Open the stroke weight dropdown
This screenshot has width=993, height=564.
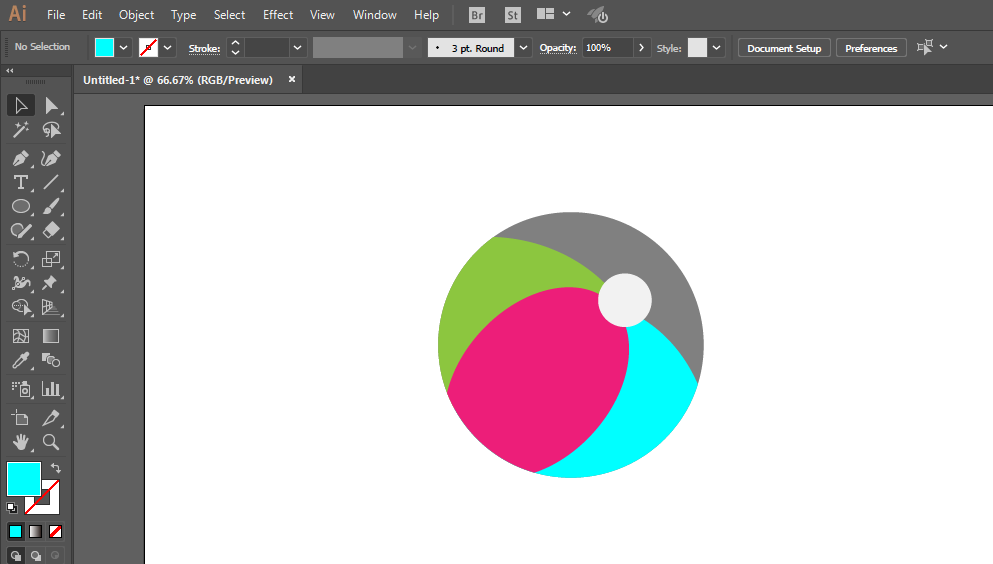pos(297,47)
